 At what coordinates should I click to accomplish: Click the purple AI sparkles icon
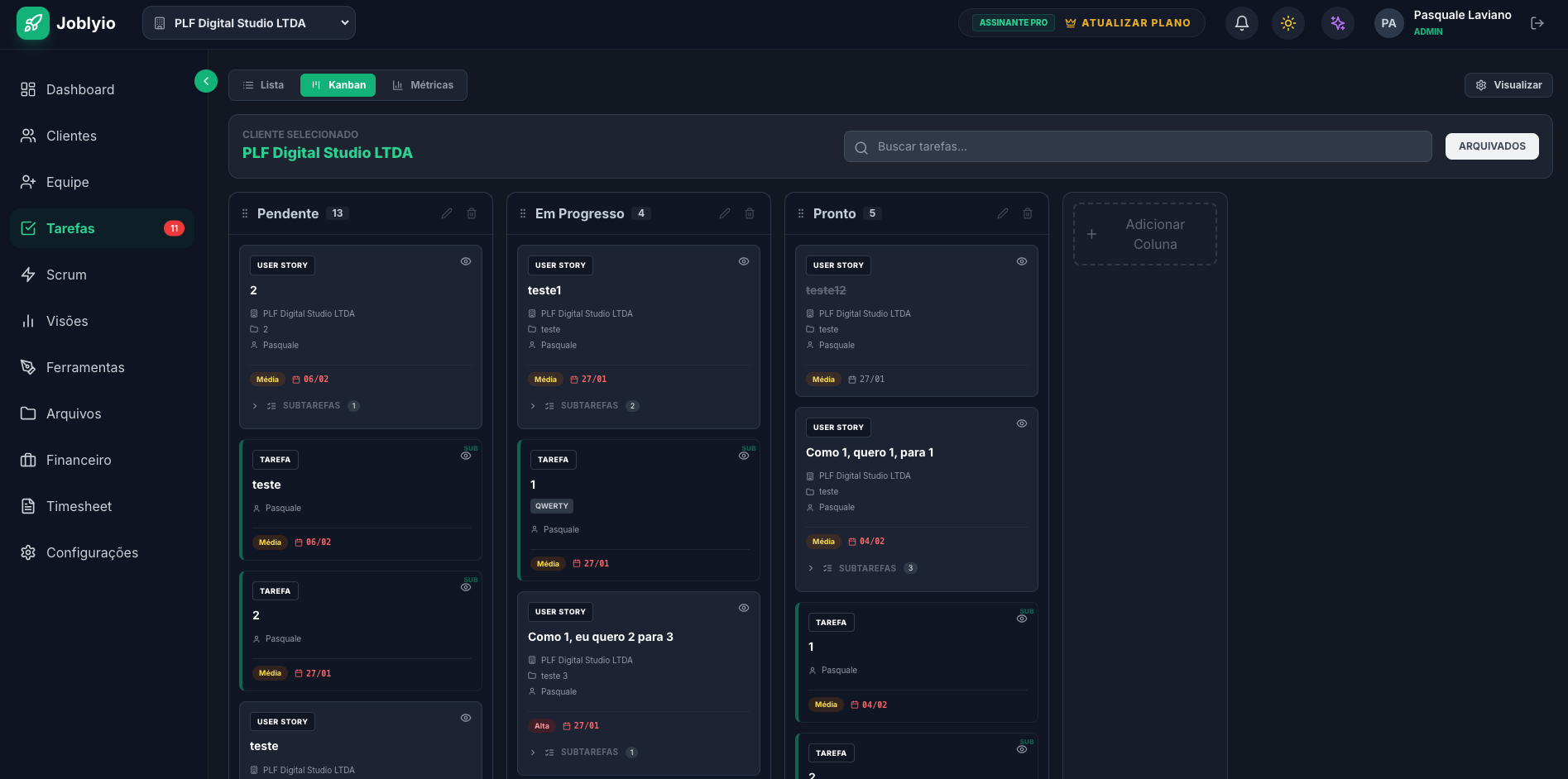coord(1337,23)
